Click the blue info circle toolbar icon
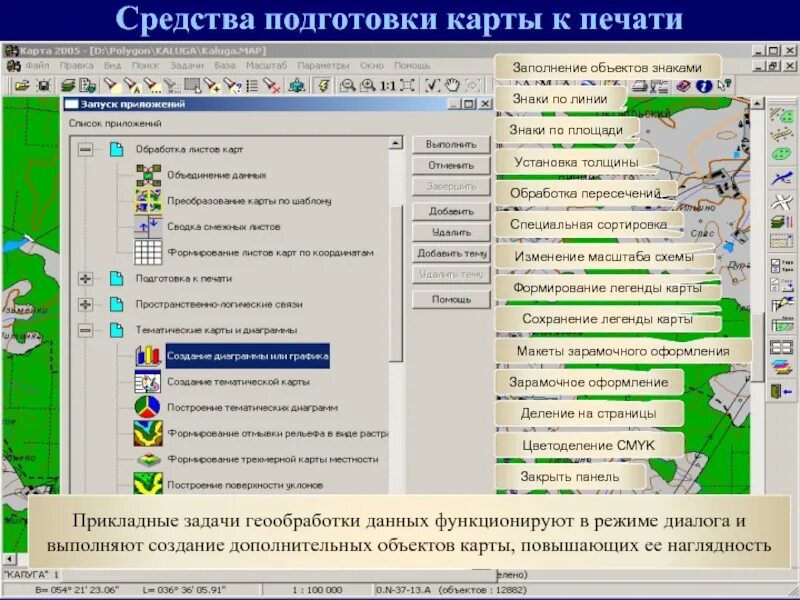The width and height of the screenshot is (800, 600). tap(704, 86)
